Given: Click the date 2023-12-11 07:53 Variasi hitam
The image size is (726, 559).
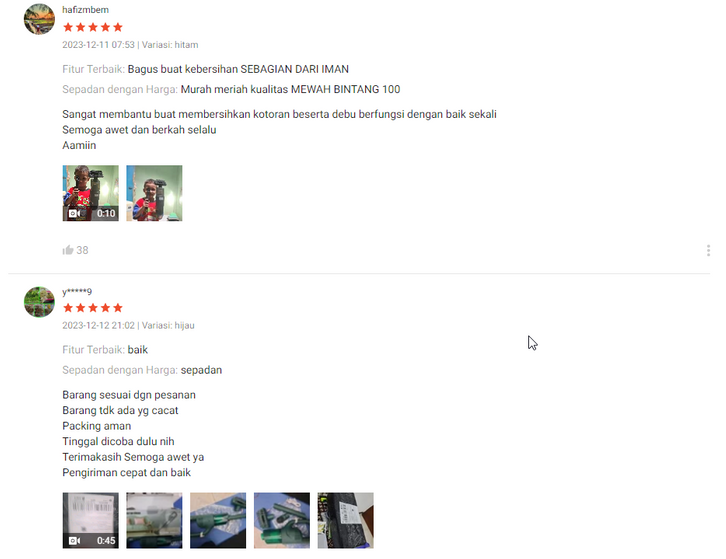Looking at the screenshot, I should tap(130, 45).
